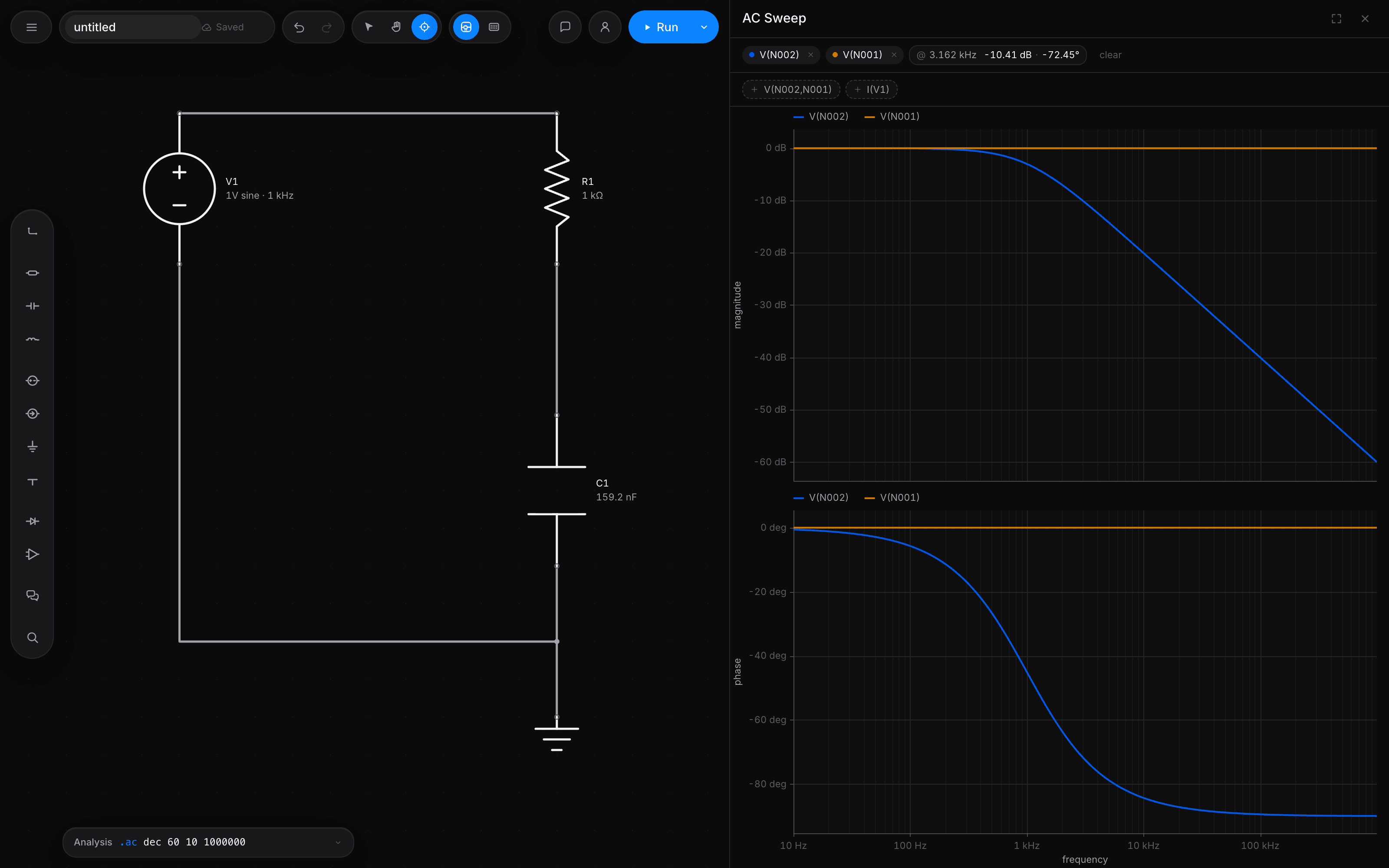Open the chat bubble in top bar
1389x868 pixels.
(x=565, y=27)
